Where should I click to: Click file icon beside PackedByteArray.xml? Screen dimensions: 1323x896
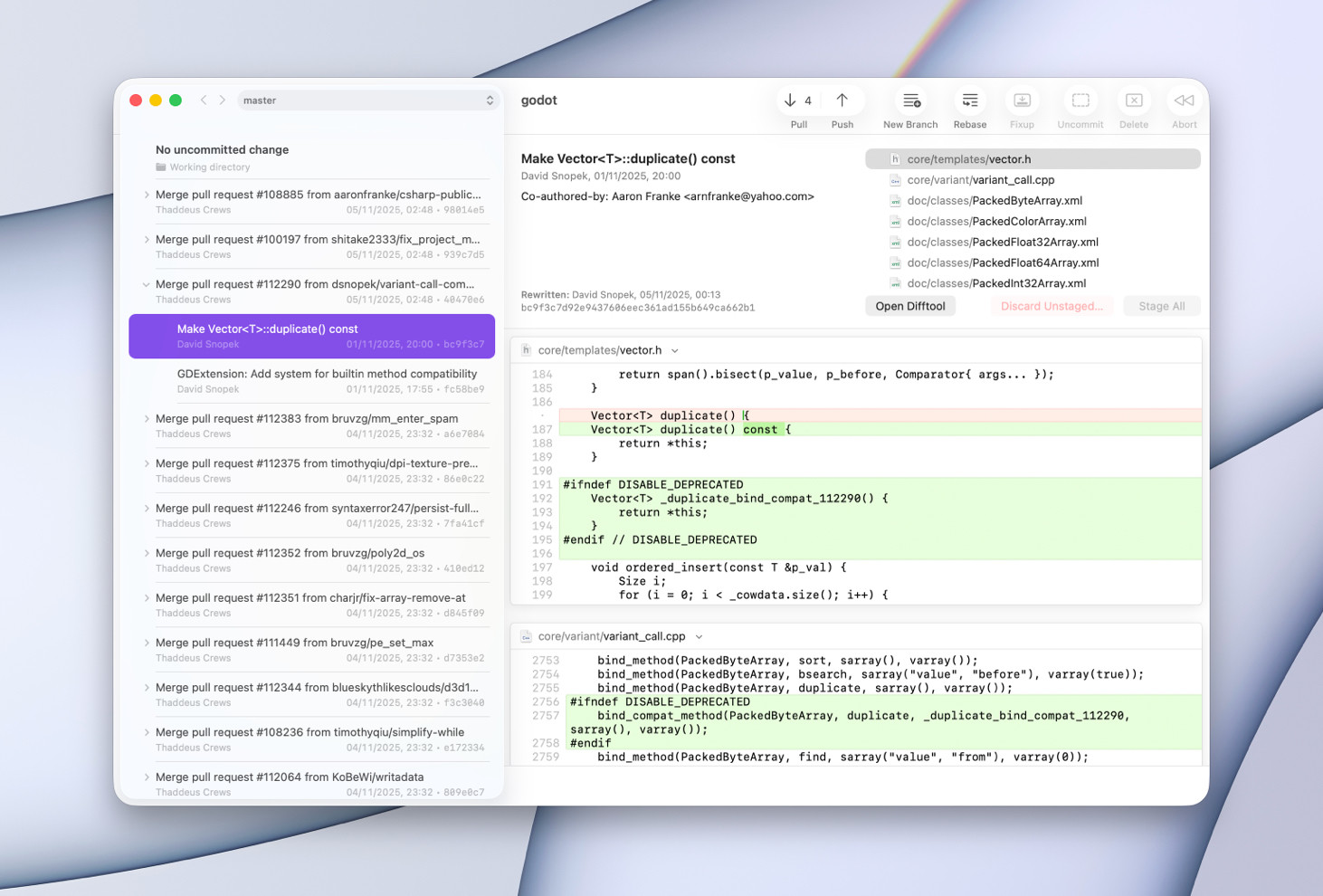[x=895, y=201]
